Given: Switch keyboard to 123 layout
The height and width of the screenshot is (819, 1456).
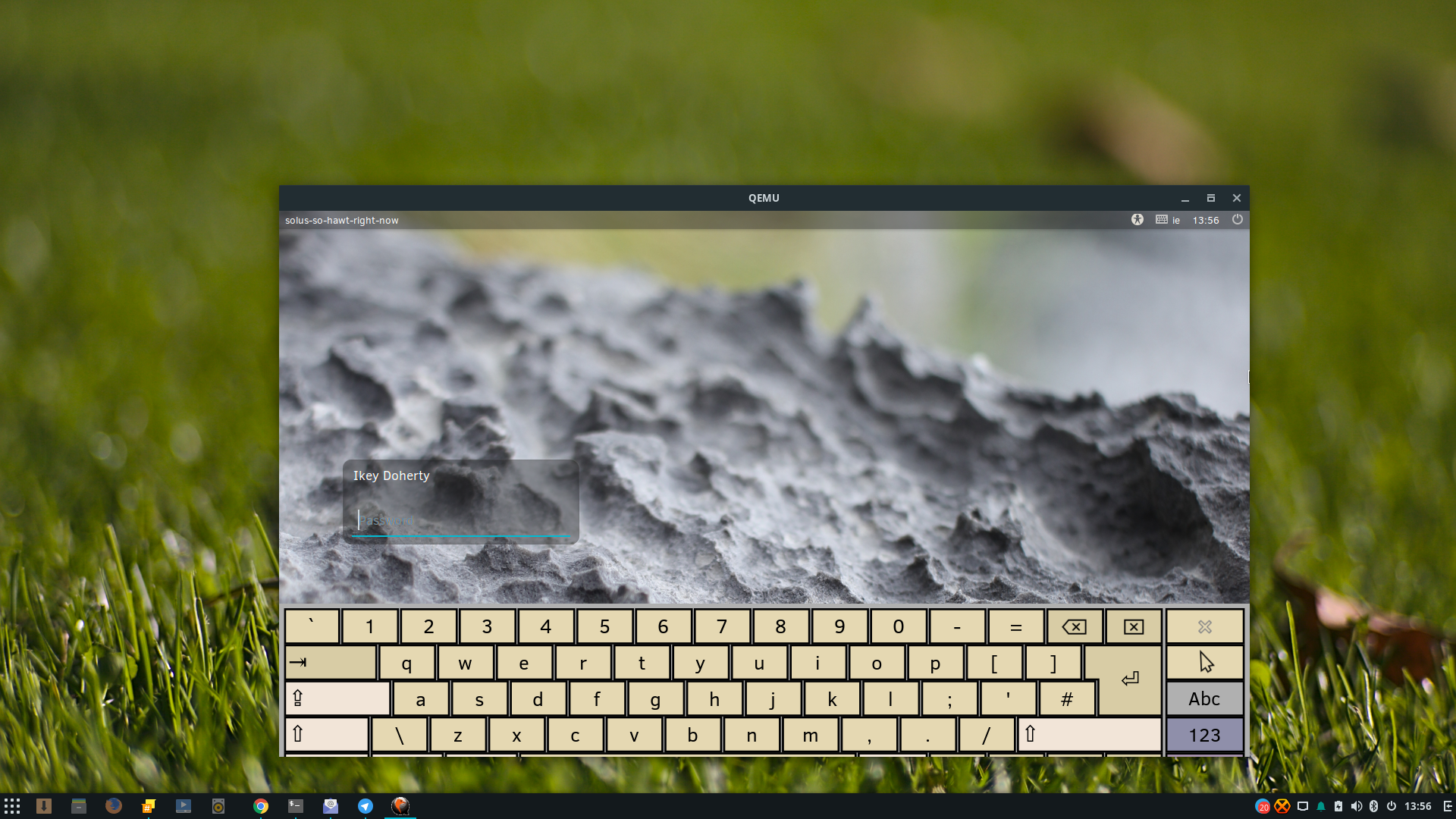Looking at the screenshot, I should (1204, 734).
